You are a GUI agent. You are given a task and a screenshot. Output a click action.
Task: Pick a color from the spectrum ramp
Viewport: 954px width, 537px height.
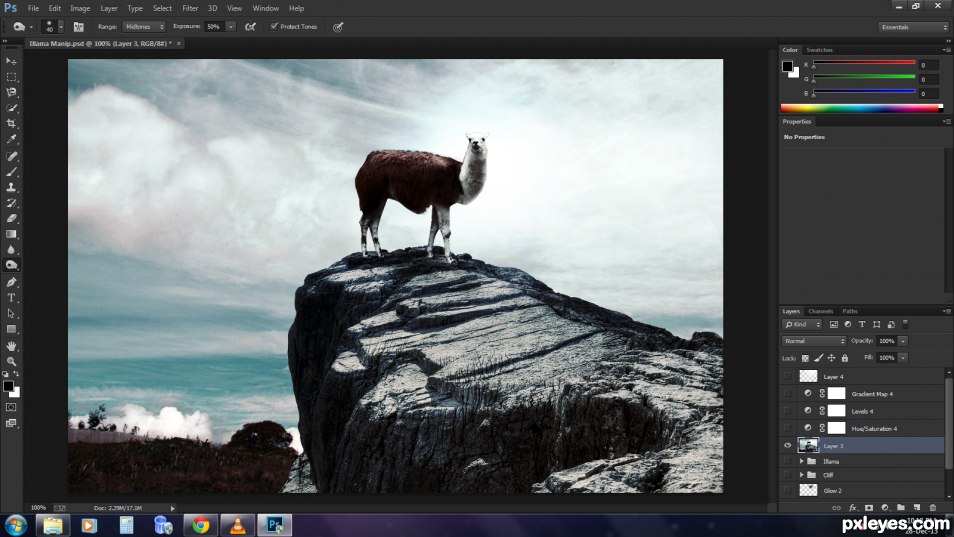[862, 109]
